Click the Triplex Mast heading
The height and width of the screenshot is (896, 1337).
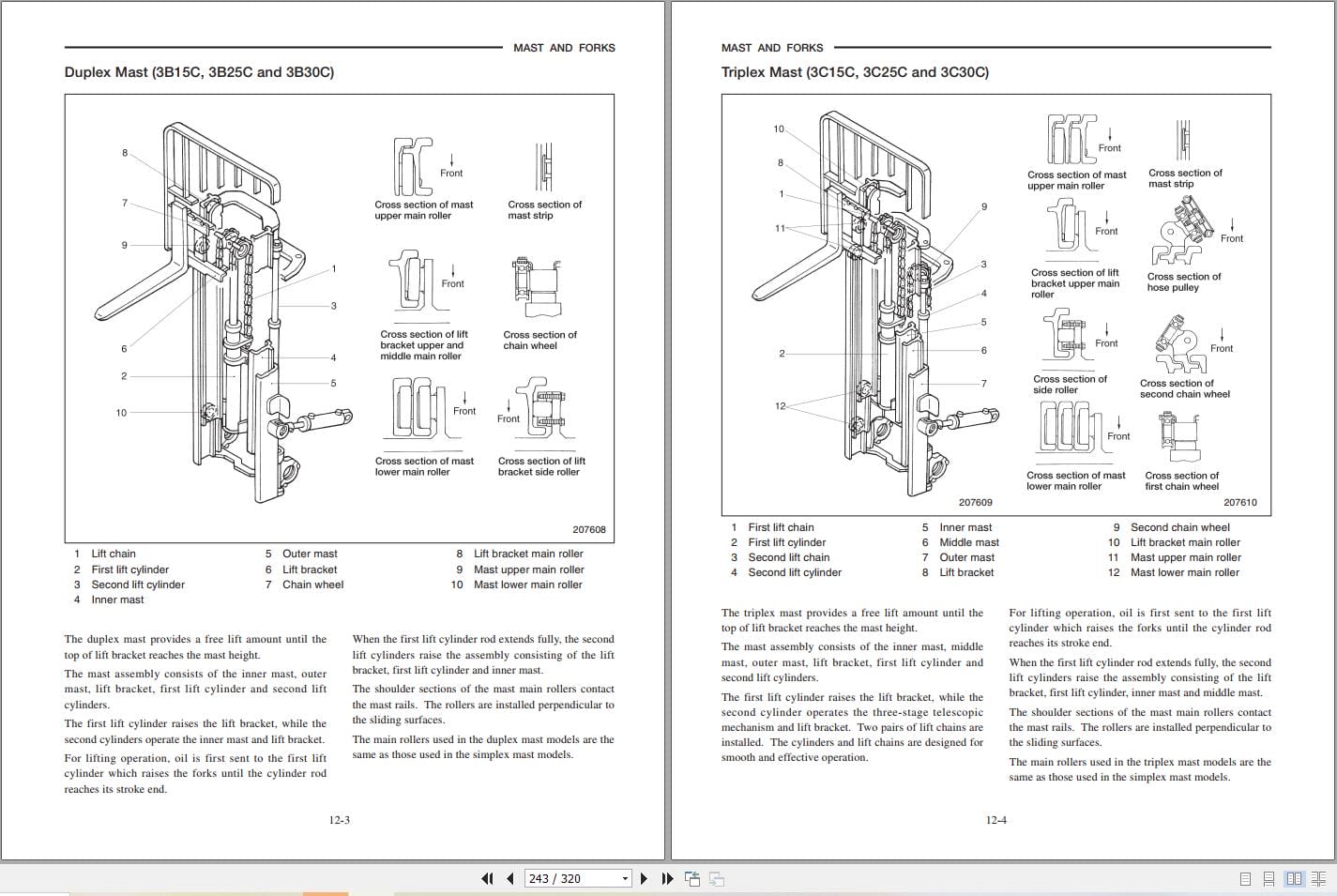(855, 72)
